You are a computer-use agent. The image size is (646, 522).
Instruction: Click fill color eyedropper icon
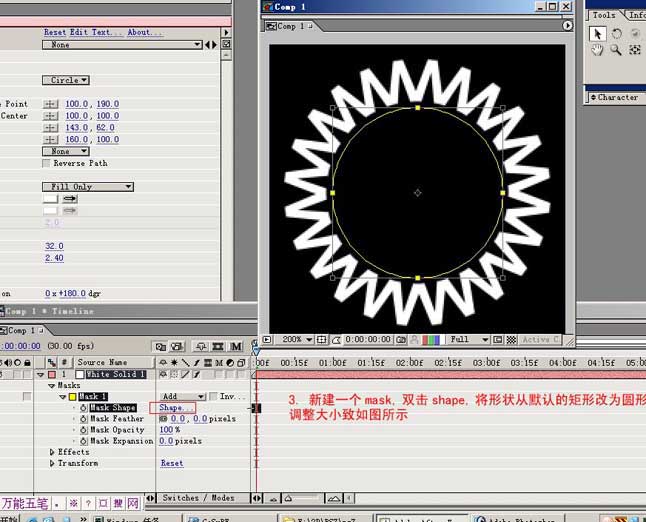70,199
